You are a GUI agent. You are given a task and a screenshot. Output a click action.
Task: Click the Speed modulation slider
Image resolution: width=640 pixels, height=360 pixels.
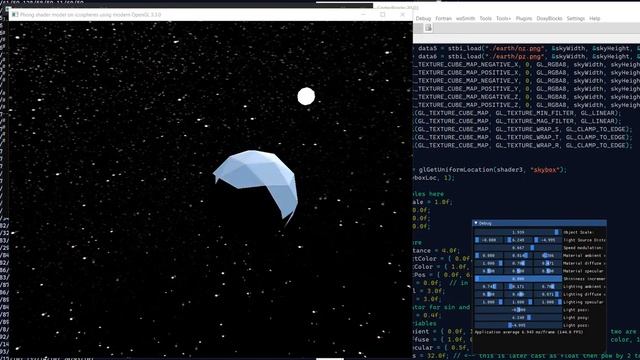pos(518,248)
